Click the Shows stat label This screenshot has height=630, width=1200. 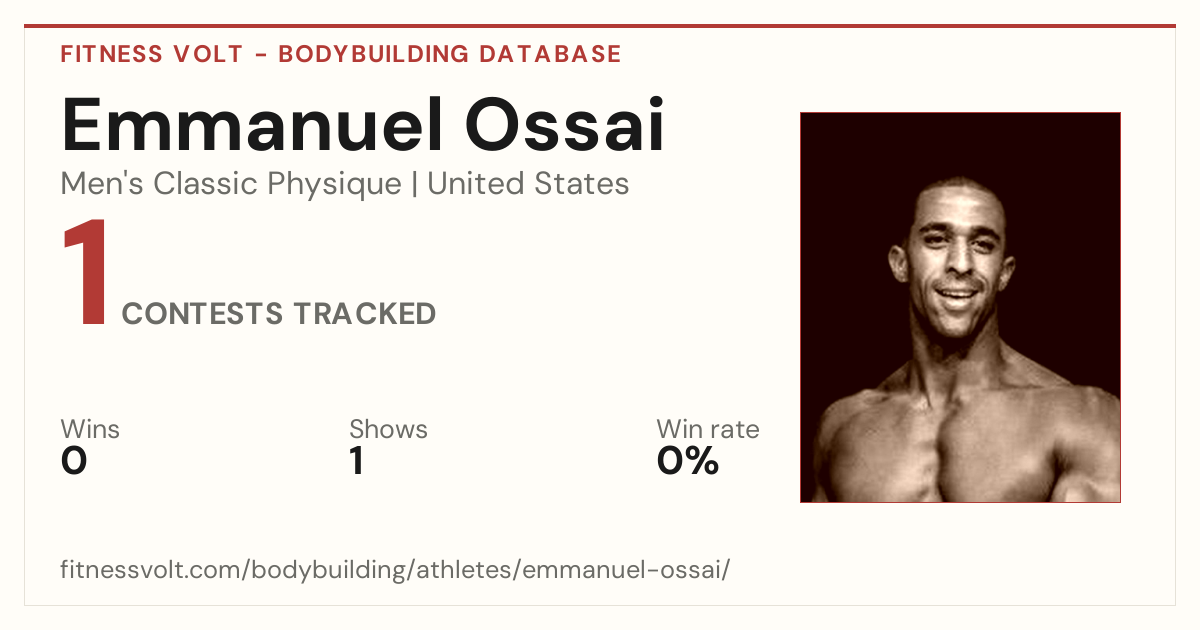coord(388,429)
